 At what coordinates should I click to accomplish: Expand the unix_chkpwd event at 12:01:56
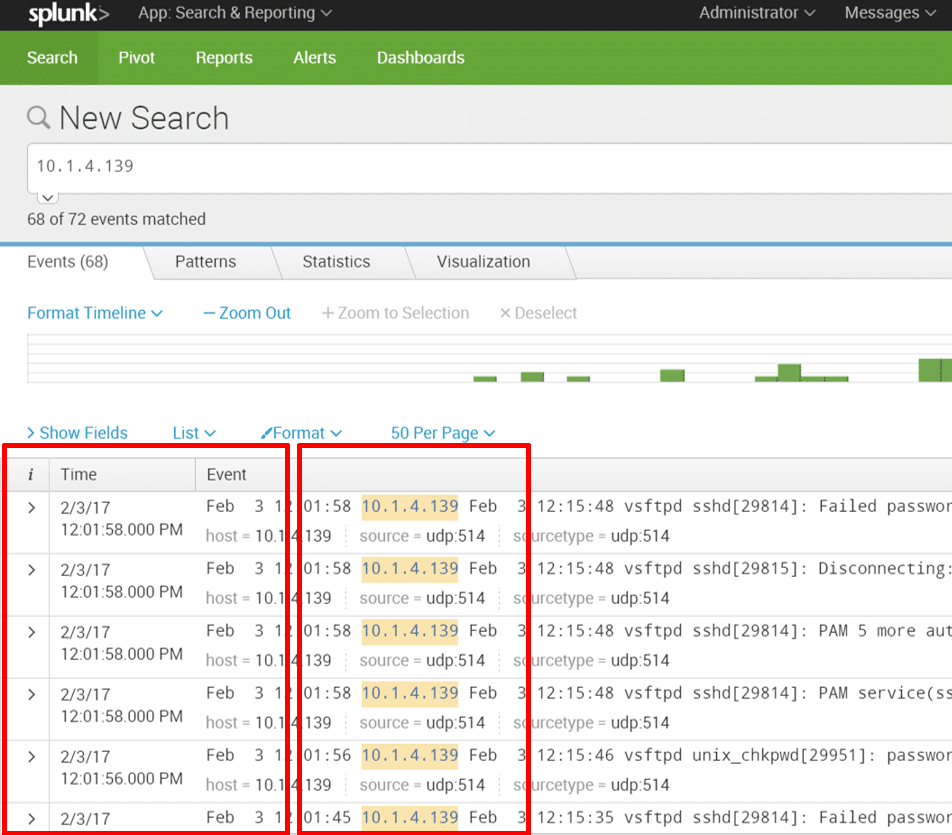pyautogui.click(x=32, y=757)
